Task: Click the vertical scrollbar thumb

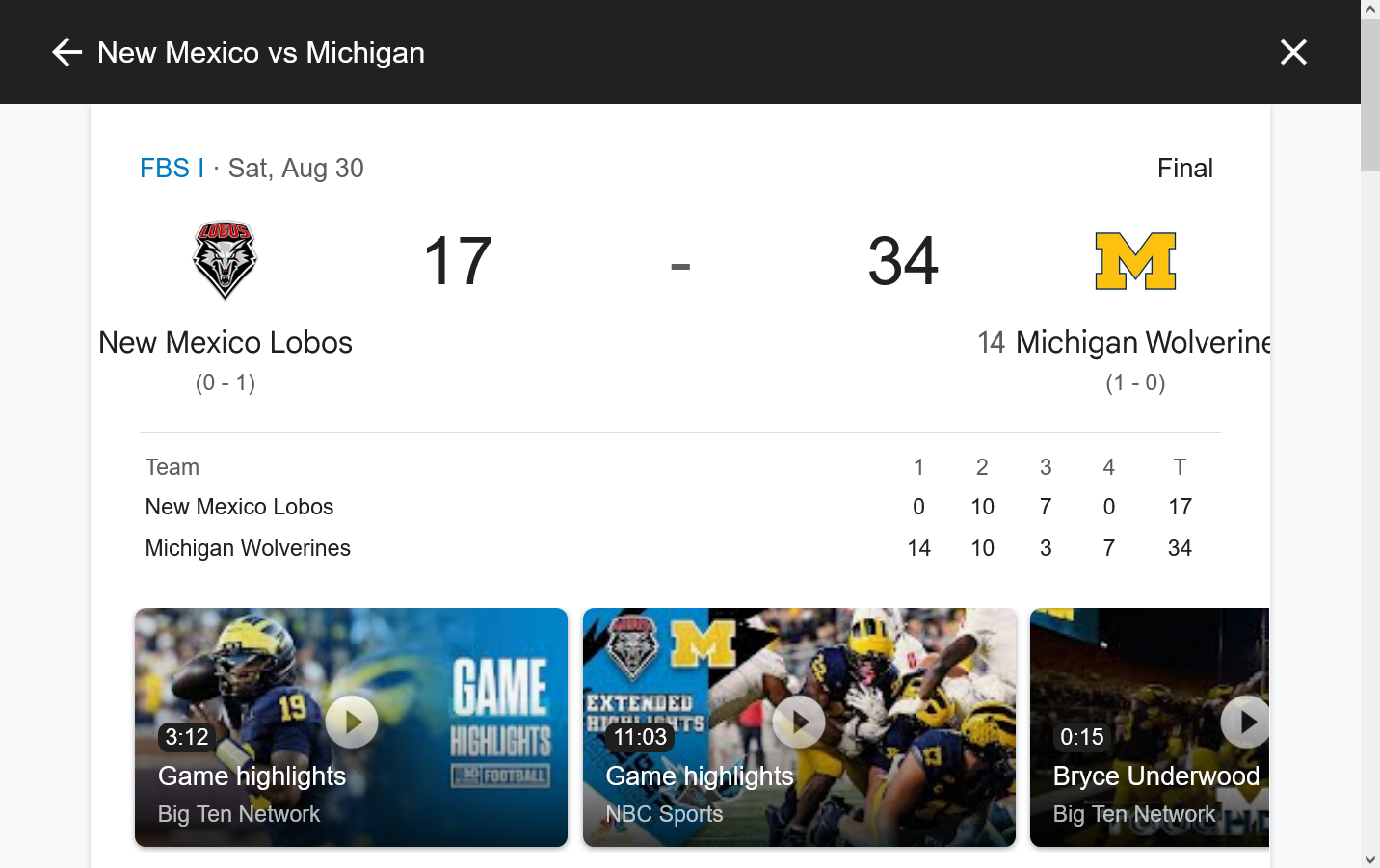Action: 1370,94
